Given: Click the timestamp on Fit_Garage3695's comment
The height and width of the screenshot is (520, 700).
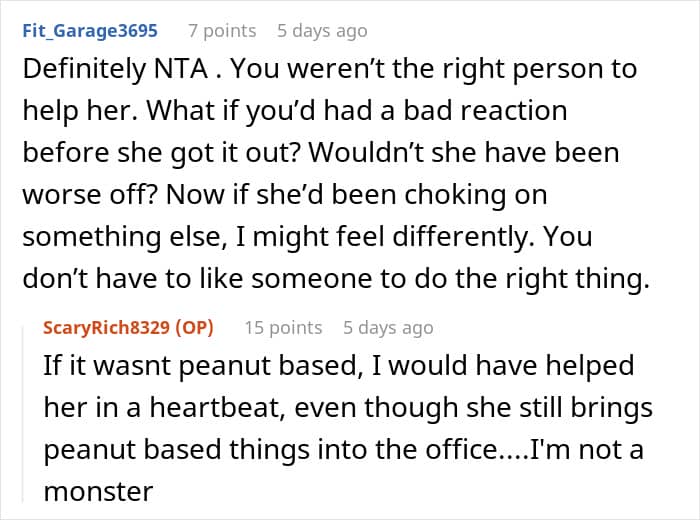Looking at the screenshot, I should 322,31.
